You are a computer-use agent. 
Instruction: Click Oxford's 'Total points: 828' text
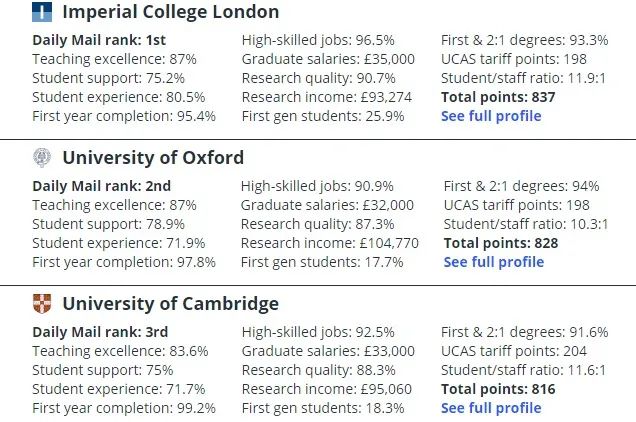pos(501,243)
